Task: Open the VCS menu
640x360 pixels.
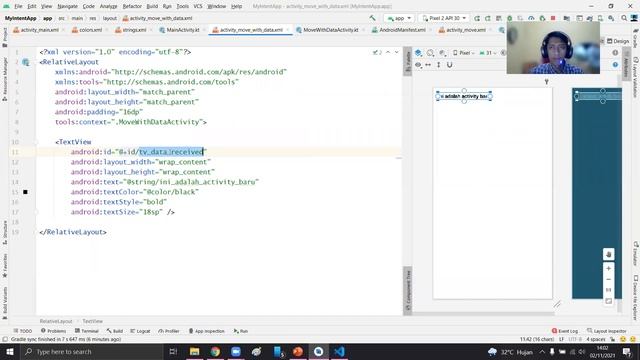Action: pos(198,6)
